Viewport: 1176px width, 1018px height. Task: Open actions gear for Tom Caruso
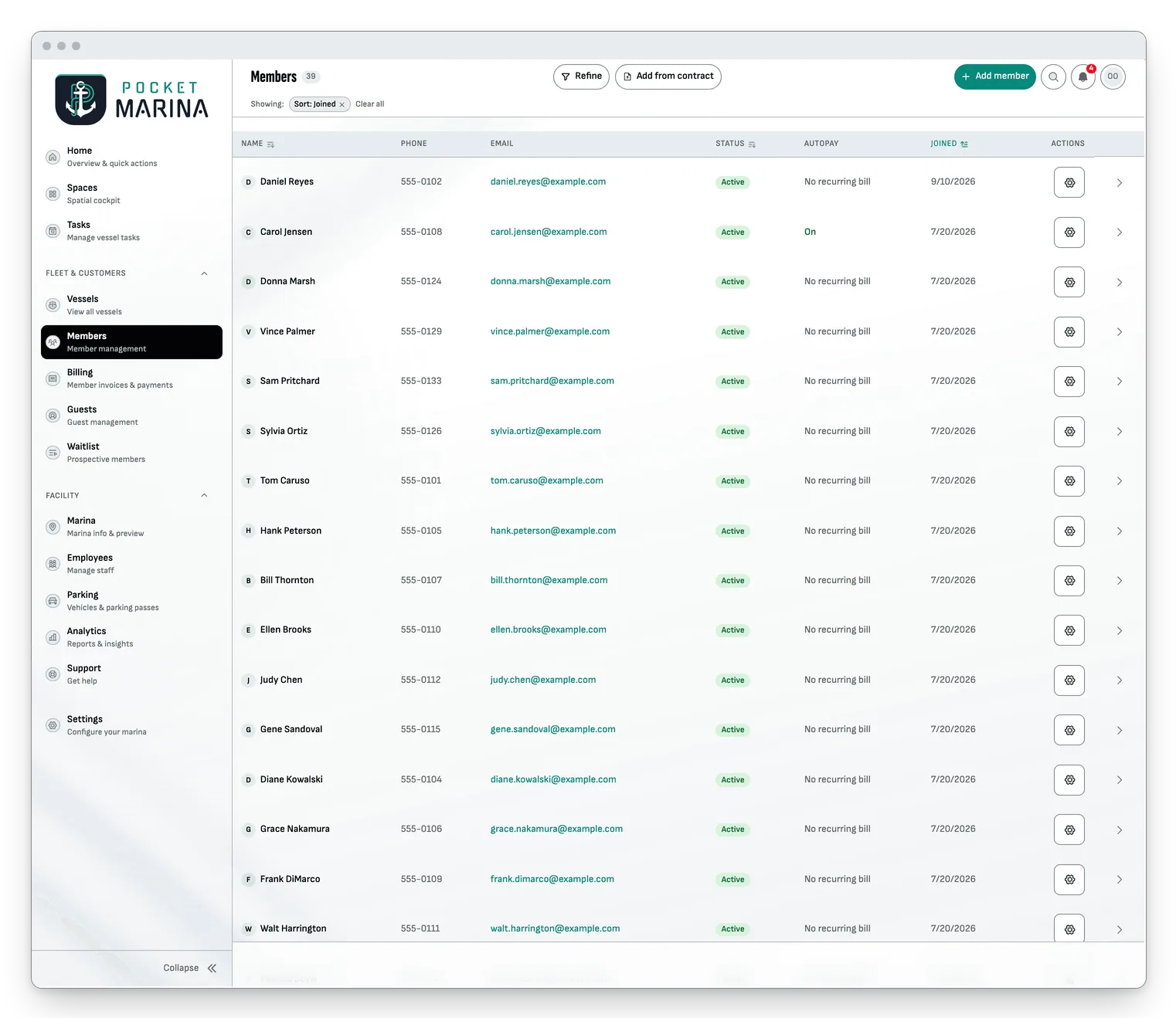point(1069,481)
